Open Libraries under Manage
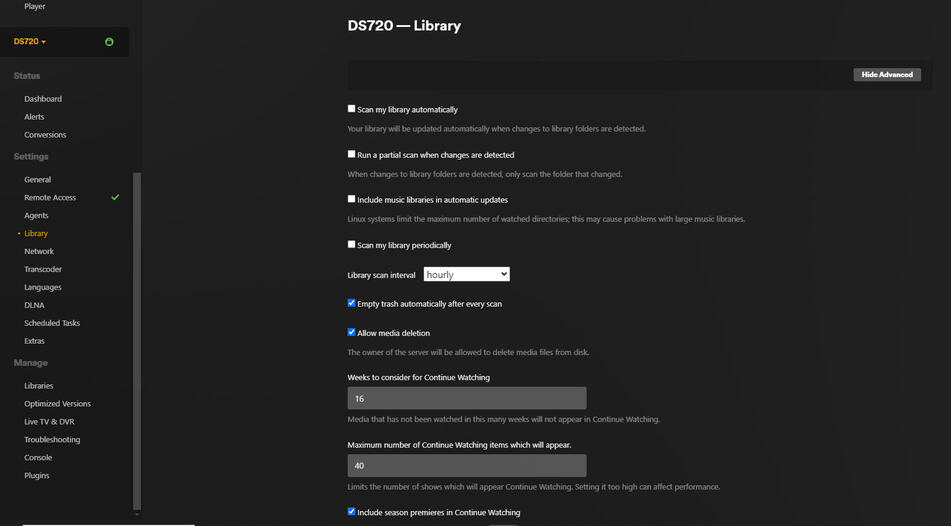Screen dimensions: 951x526 tap(39, 386)
